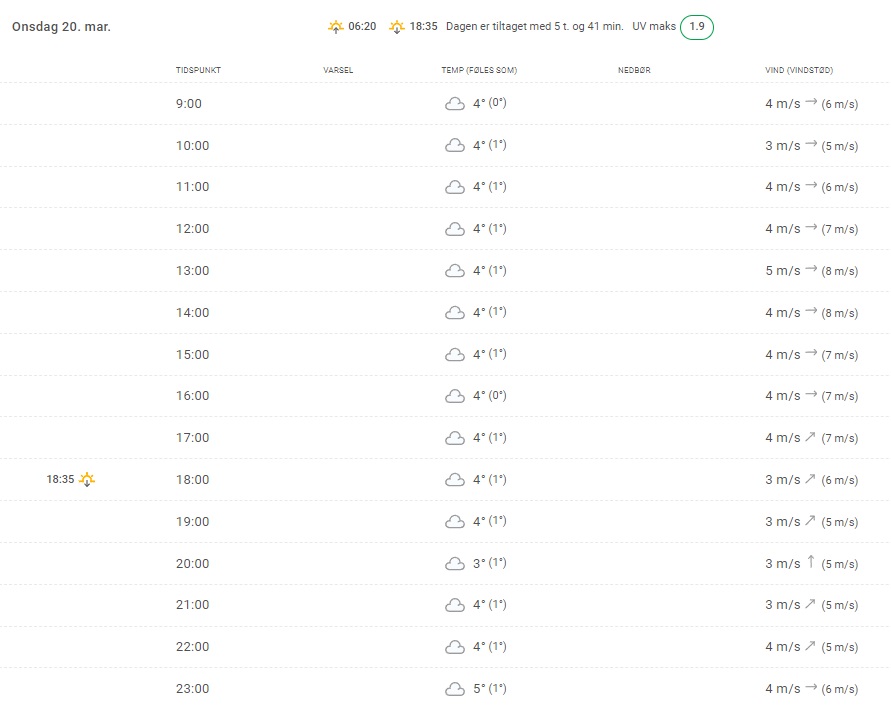
Task: Click the cloud icon in the 9:00 row
Action: tap(455, 104)
